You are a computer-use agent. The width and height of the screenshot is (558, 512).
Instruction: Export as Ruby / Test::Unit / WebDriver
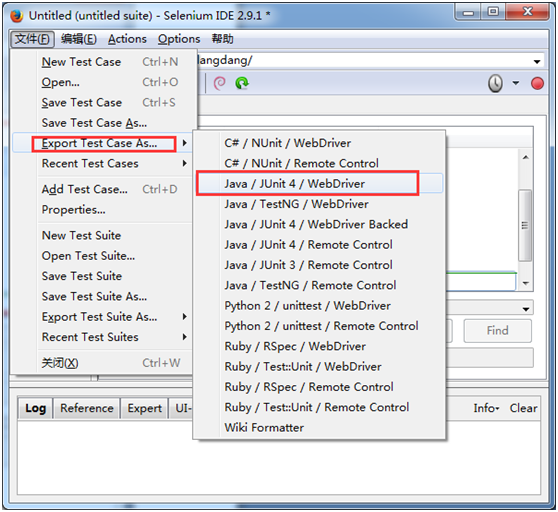[319, 366]
